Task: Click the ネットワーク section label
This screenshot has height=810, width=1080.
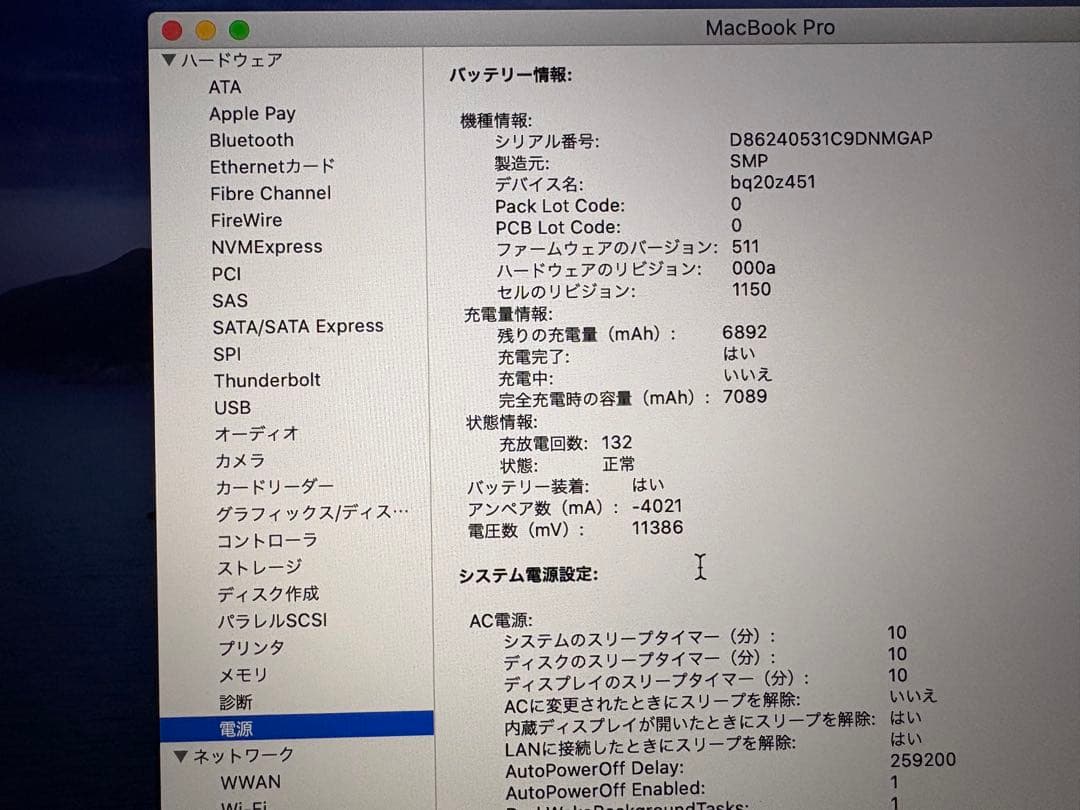Action: 243,756
